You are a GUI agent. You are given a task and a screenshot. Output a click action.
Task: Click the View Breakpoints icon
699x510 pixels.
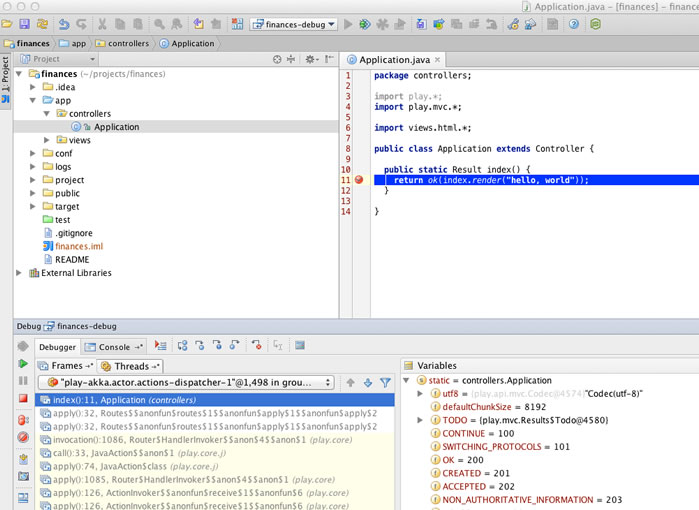point(23,420)
